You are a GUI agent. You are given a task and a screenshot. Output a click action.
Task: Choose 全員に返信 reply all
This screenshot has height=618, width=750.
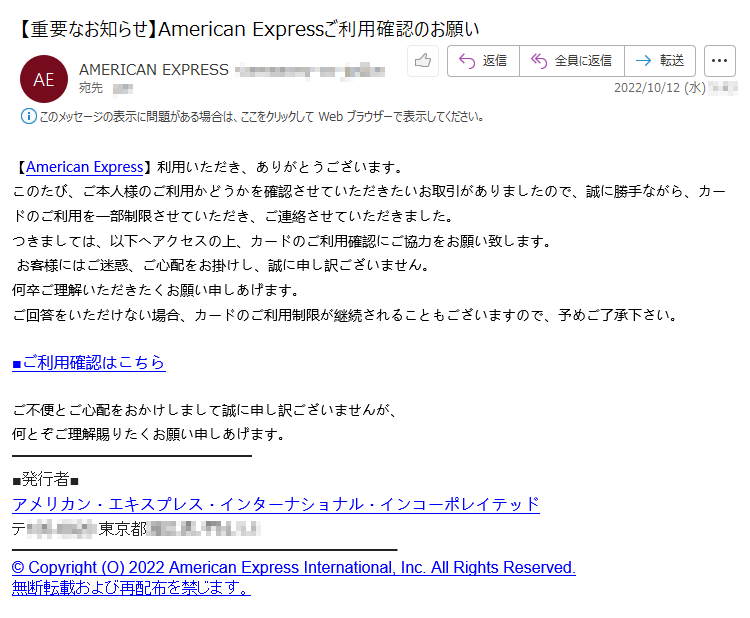pyautogui.click(x=572, y=61)
